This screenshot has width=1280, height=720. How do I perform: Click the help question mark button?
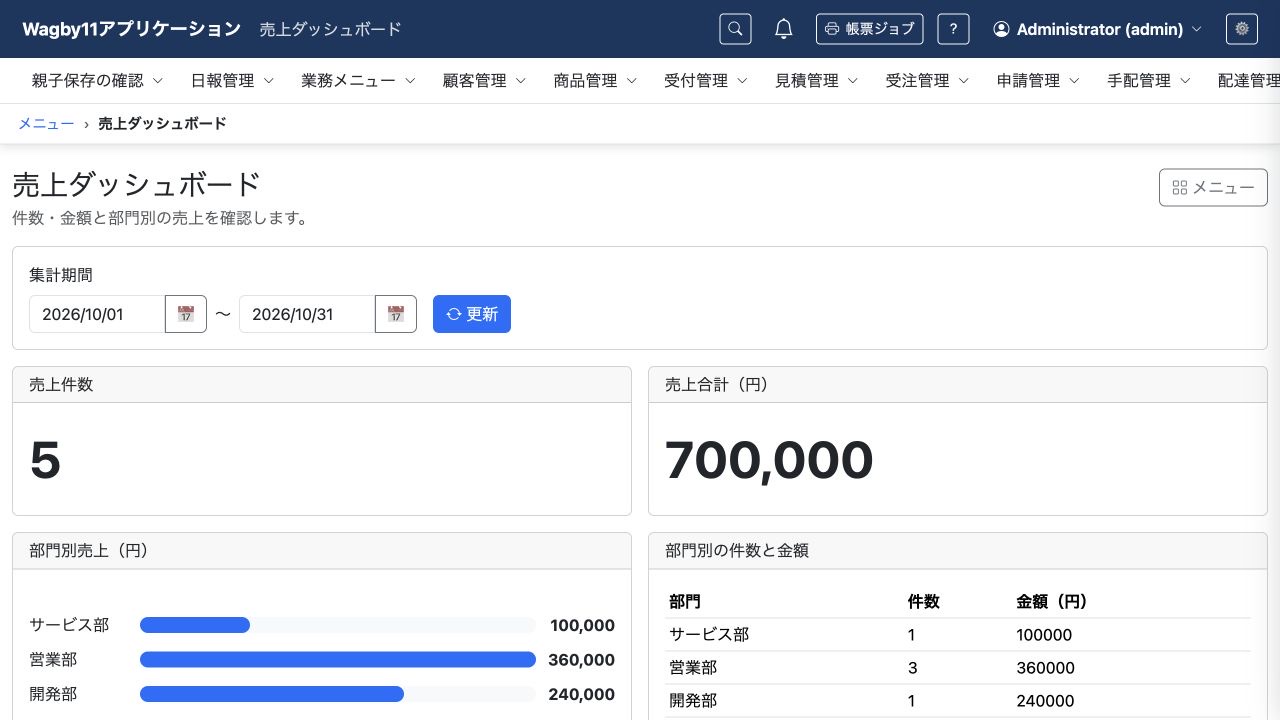(x=953, y=29)
